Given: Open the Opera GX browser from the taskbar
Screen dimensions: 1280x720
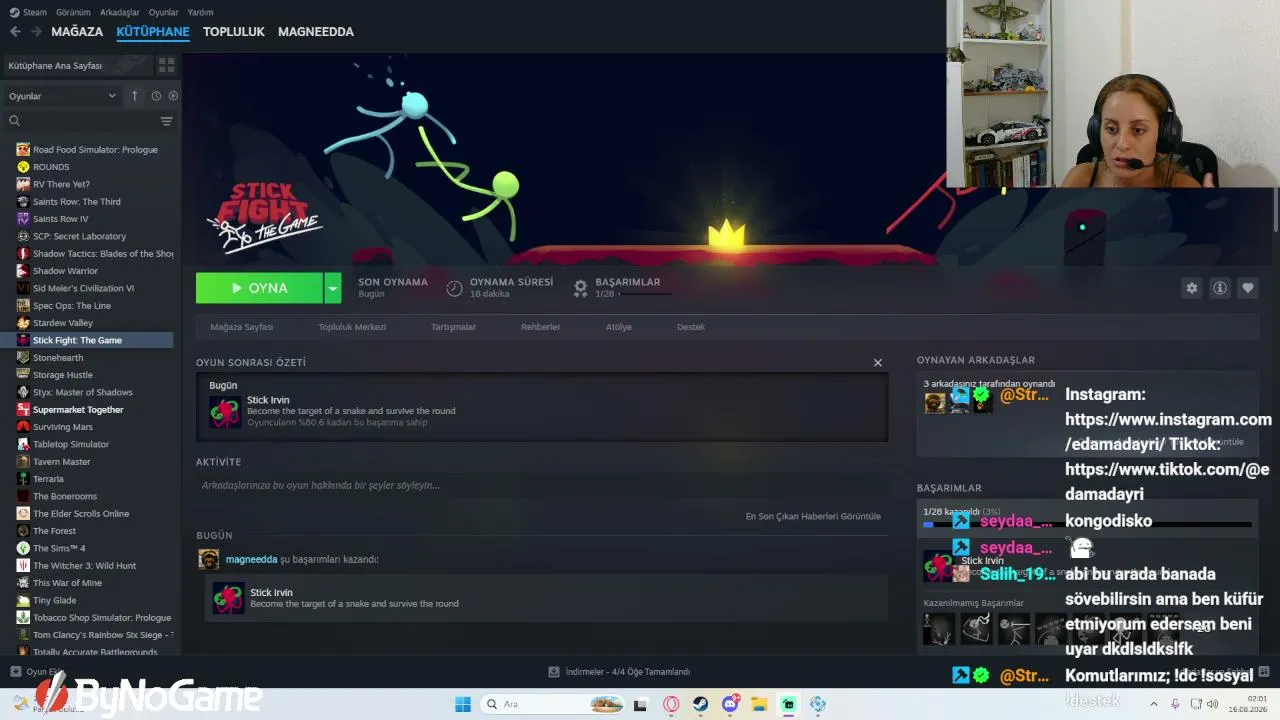Looking at the screenshot, I should (671, 704).
